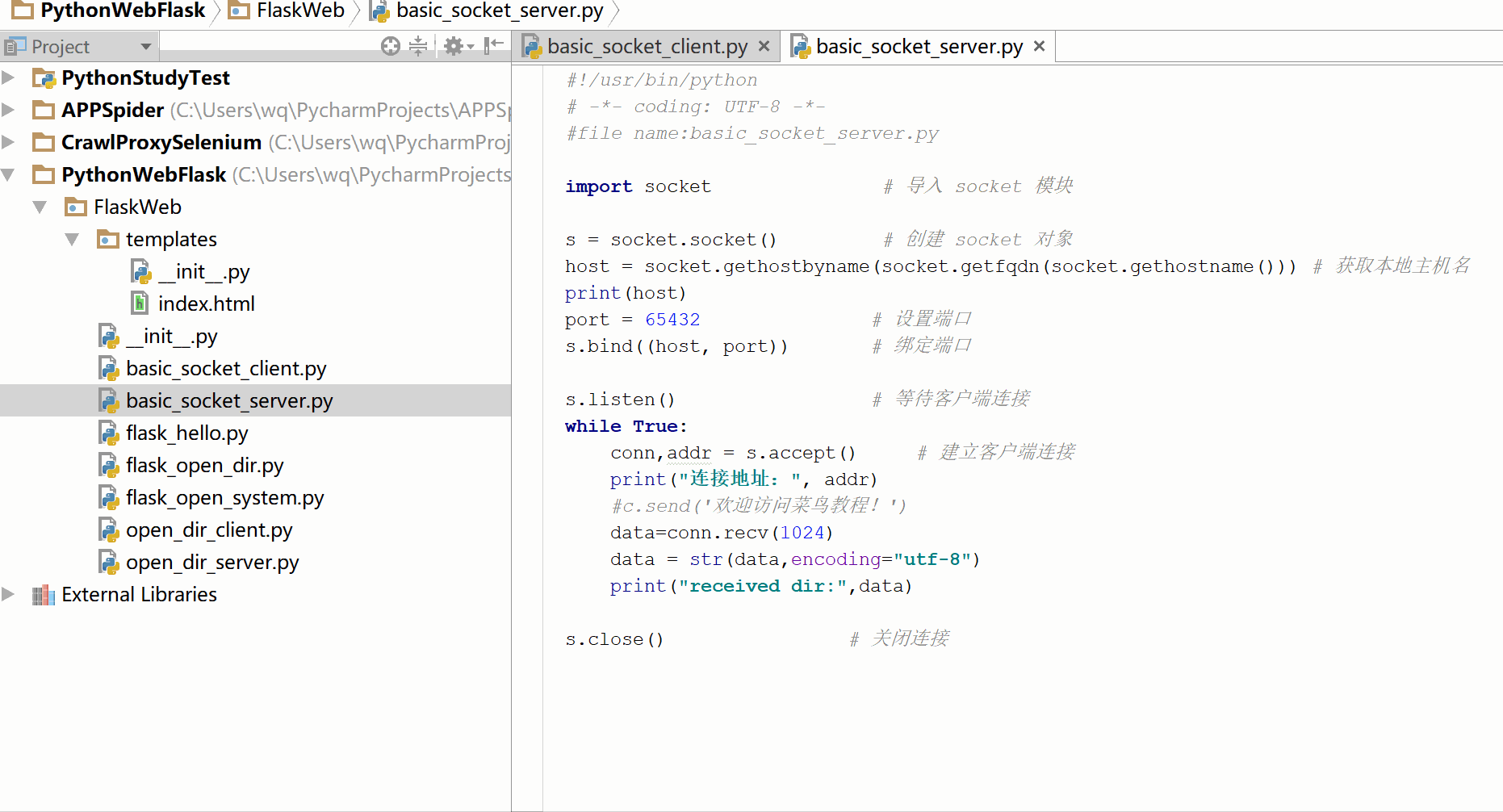
Task: Expand the APPSpider project node
Action: (8, 110)
